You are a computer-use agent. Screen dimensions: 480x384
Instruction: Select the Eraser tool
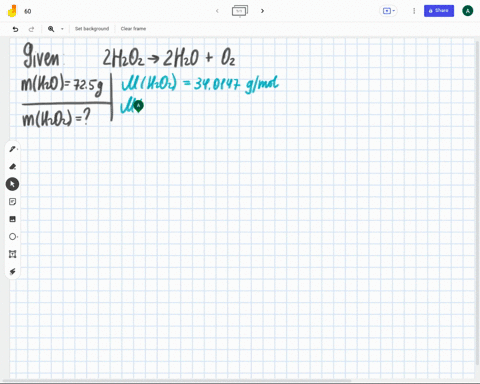[13, 166]
